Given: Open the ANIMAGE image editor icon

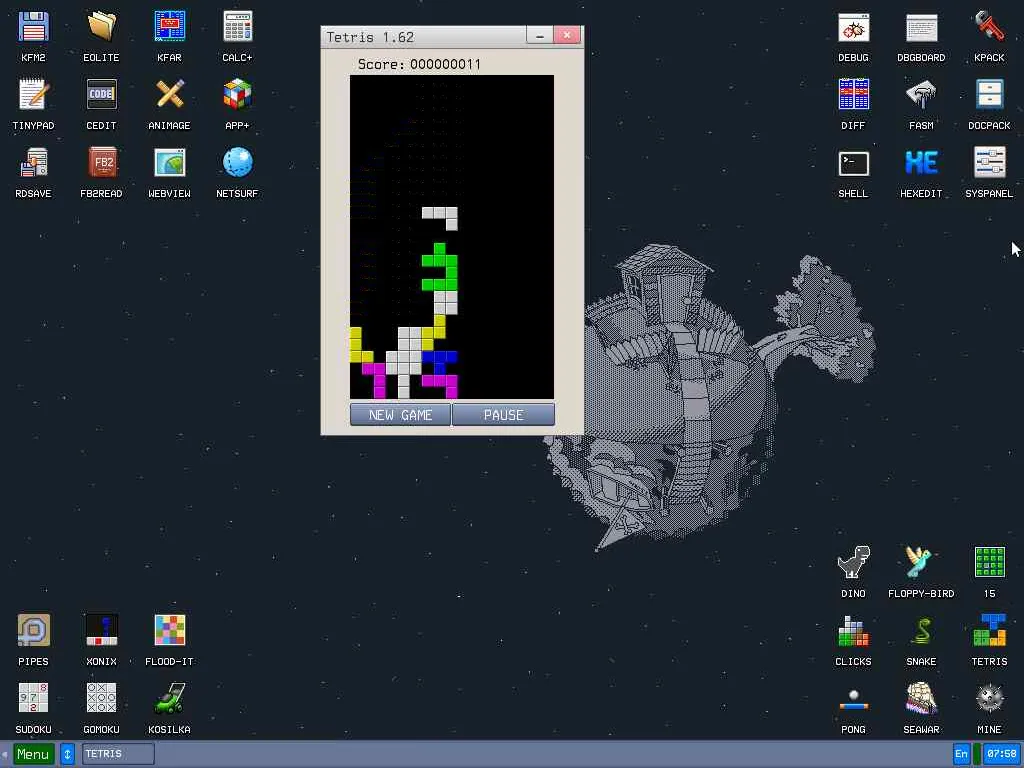Looking at the screenshot, I should pos(169,95).
